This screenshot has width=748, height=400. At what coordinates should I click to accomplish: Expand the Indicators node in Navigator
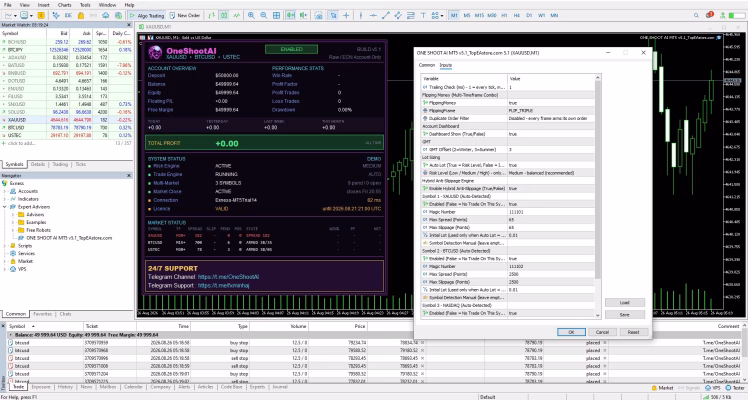[x=5, y=199]
